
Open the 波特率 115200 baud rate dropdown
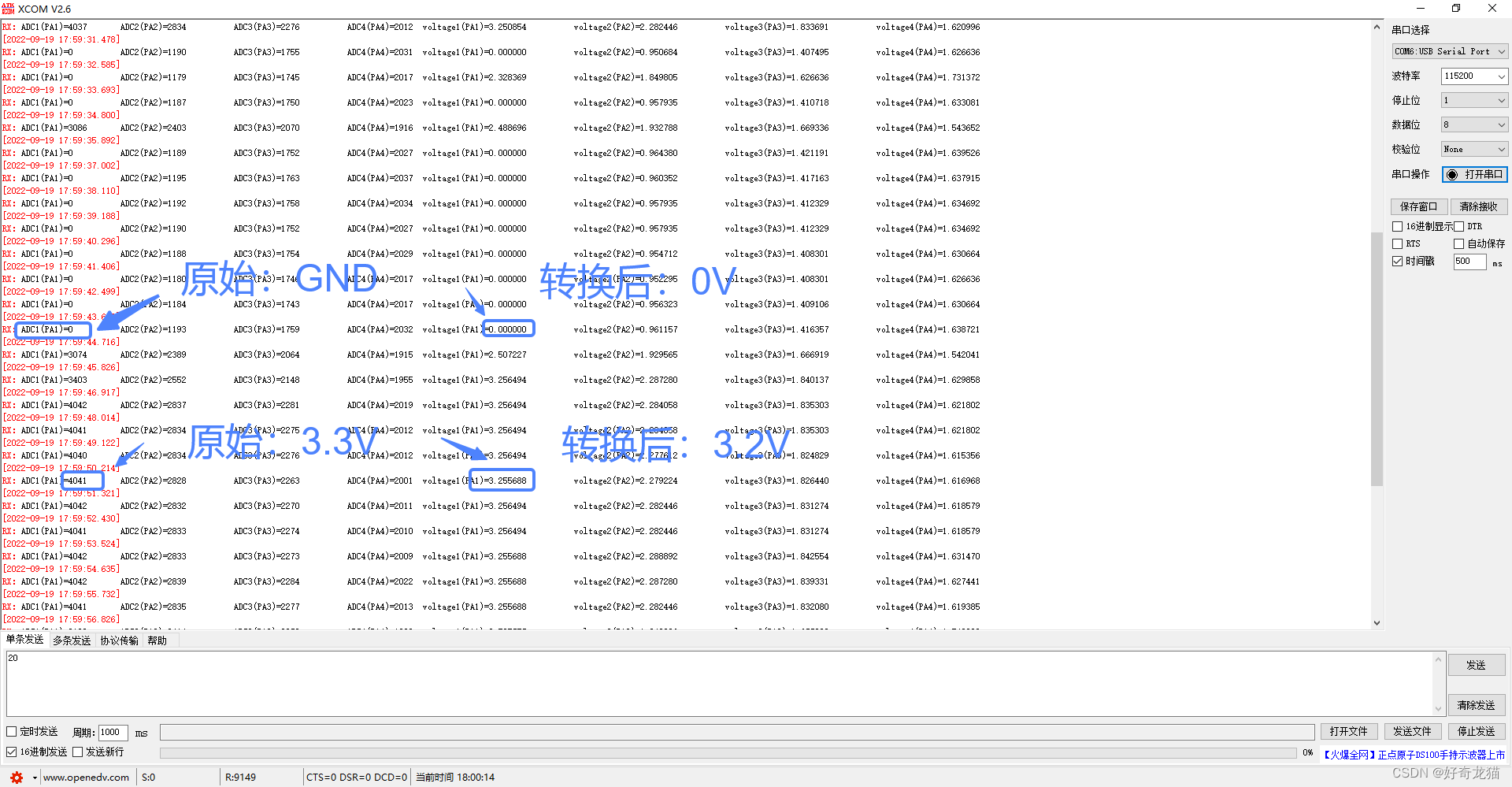pos(1475,76)
